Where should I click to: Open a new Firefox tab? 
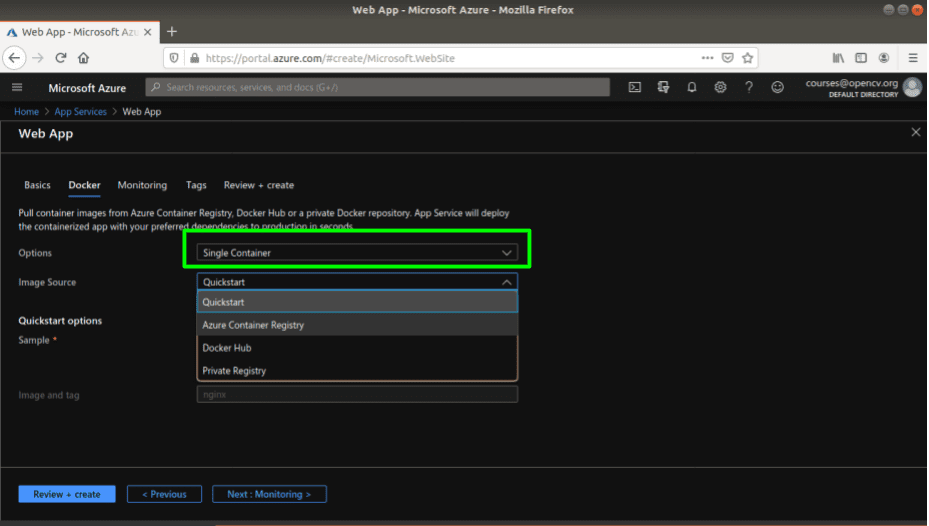click(x=172, y=32)
